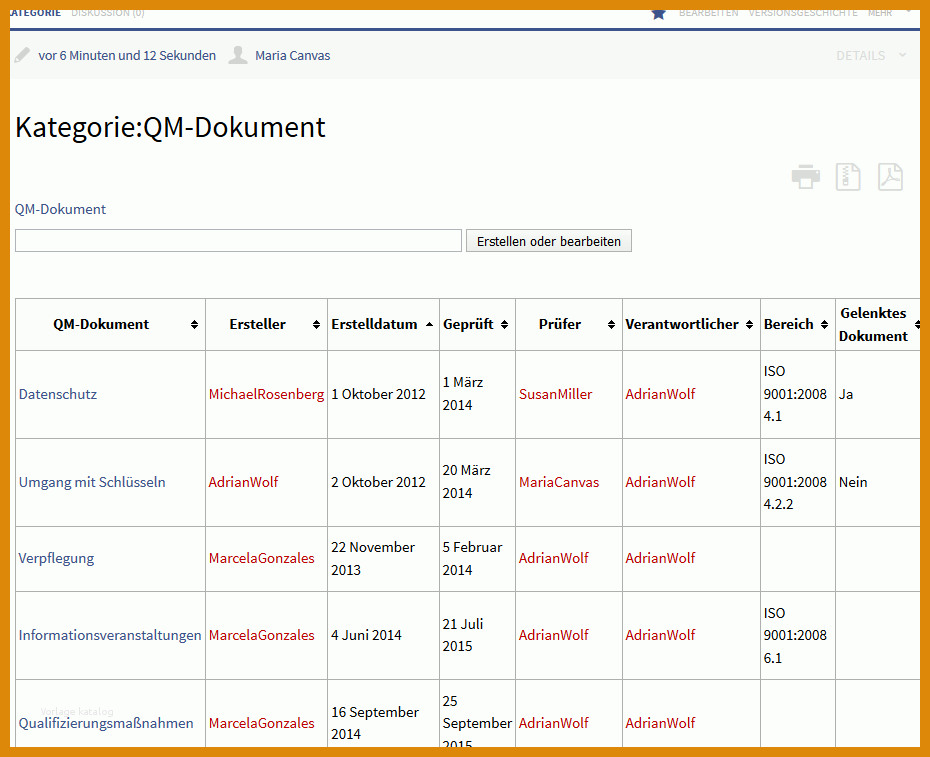Screen dimensions: 930x757
Task: Click the user avatar icon beside Maria Canvas
Action: pos(238,55)
